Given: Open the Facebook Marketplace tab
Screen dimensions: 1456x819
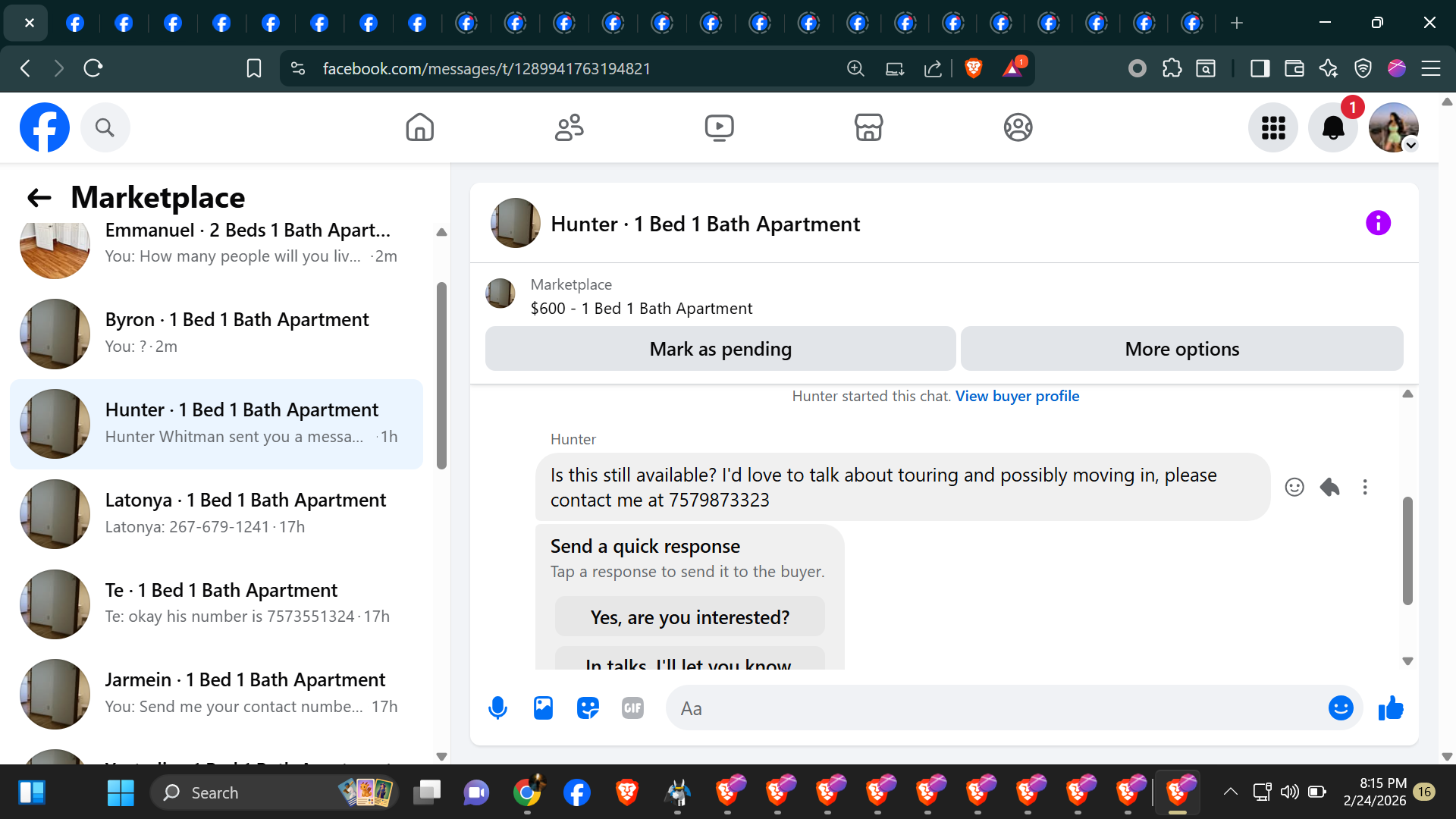Looking at the screenshot, I should coord(868,127).
